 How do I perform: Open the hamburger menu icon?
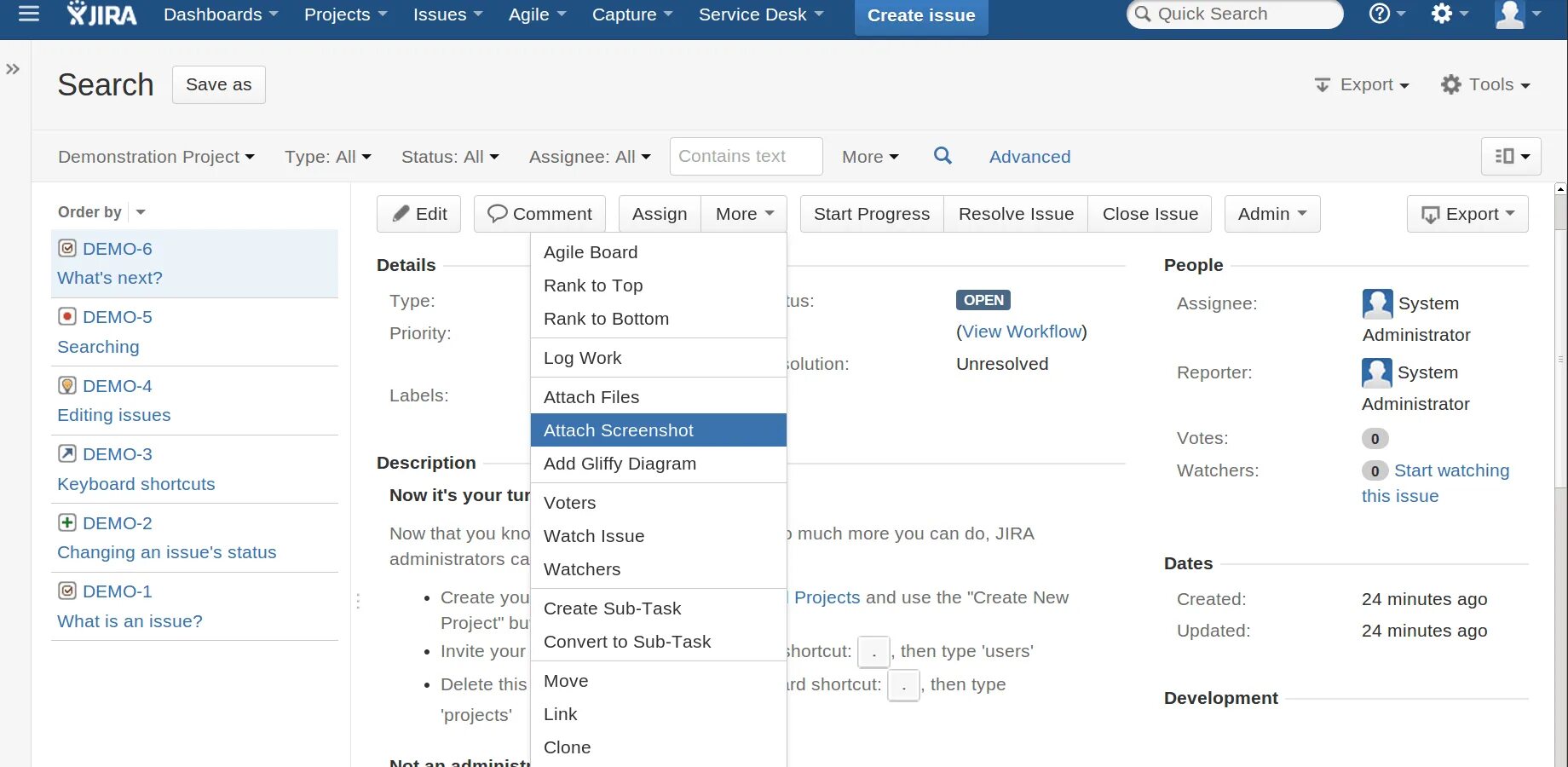coord(29,14)
